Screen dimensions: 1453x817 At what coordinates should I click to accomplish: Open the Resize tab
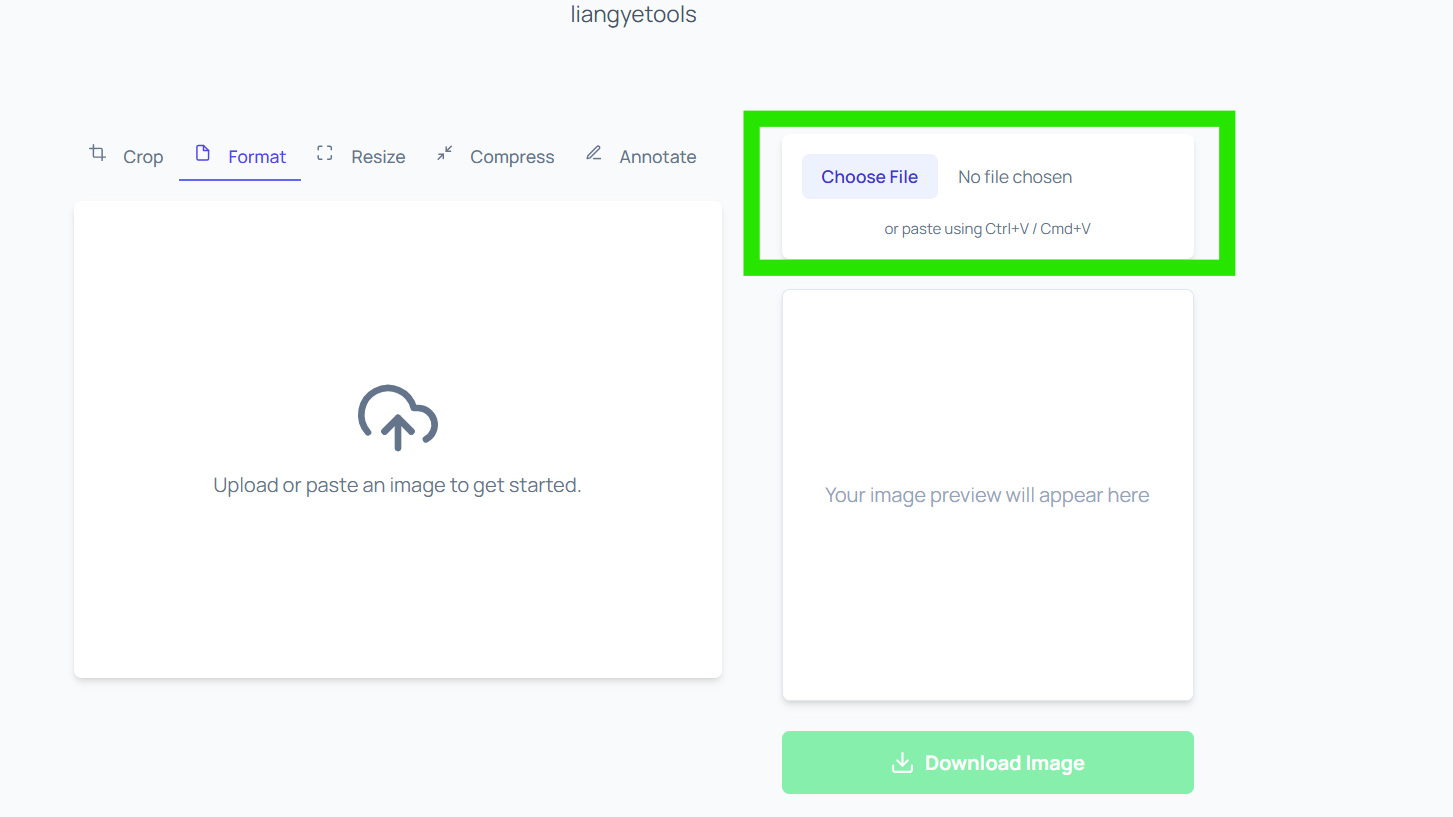coord(377,157)
